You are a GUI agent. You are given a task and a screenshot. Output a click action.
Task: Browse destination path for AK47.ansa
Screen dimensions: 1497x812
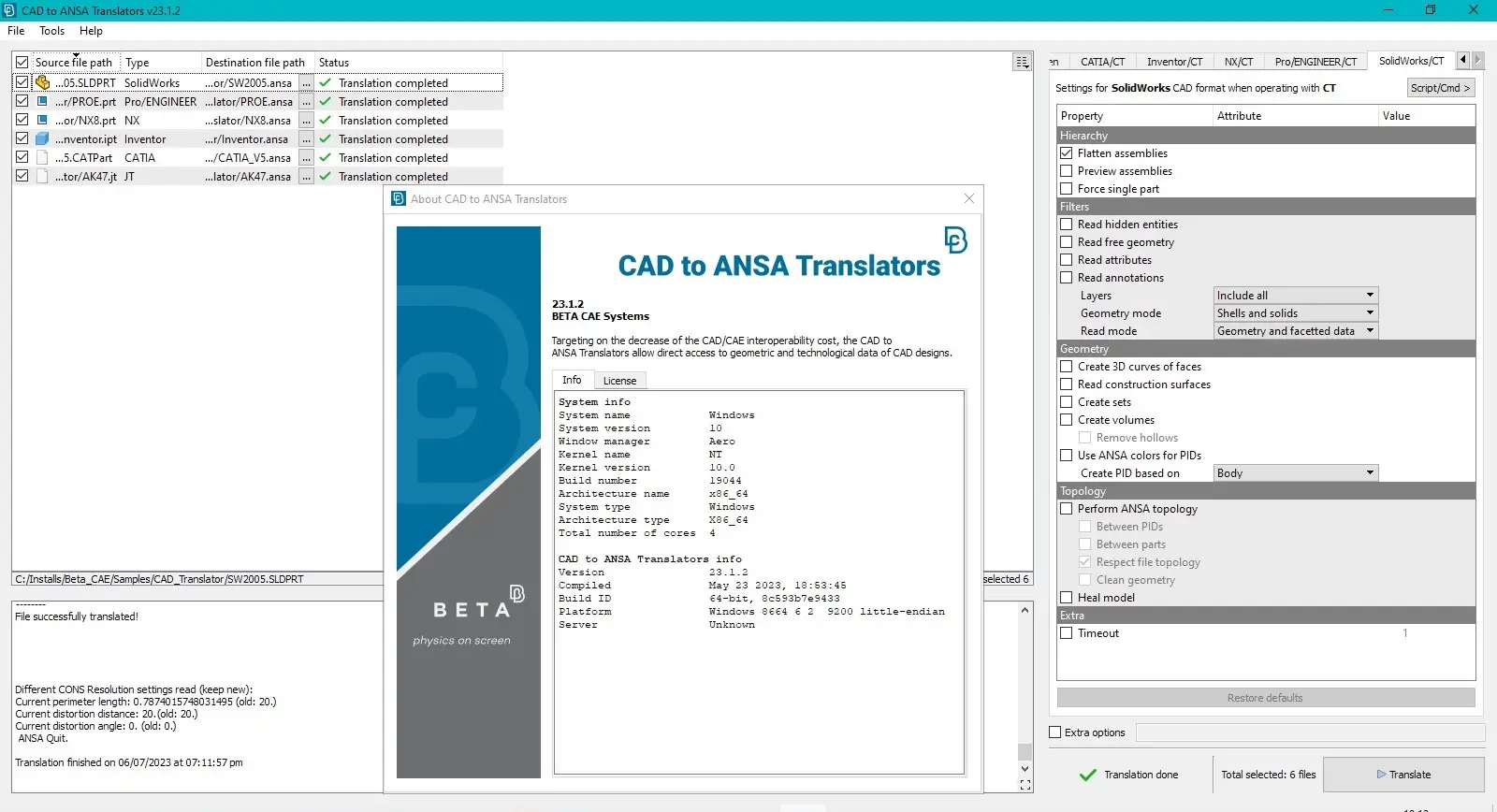[x=306, y=177]
